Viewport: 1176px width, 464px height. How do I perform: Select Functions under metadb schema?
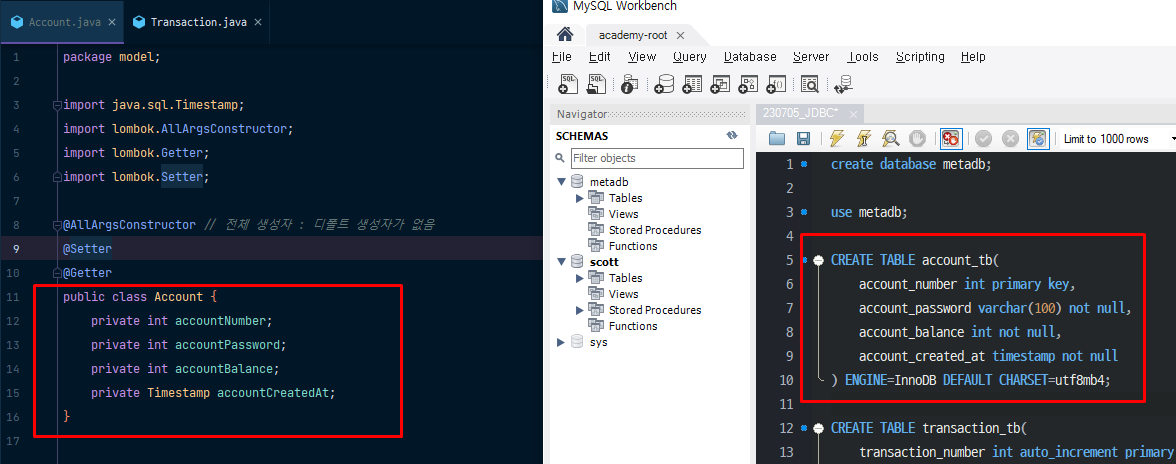(633, 246)
